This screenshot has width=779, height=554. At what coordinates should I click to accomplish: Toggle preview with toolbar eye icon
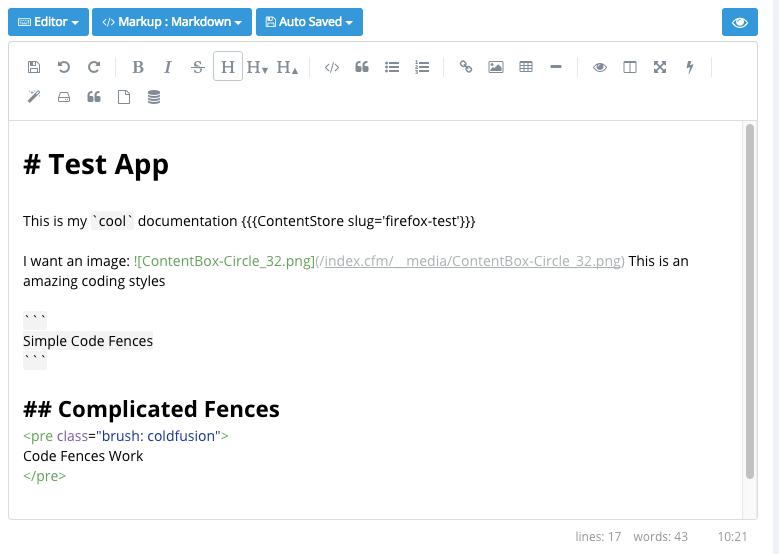(600, 67)
